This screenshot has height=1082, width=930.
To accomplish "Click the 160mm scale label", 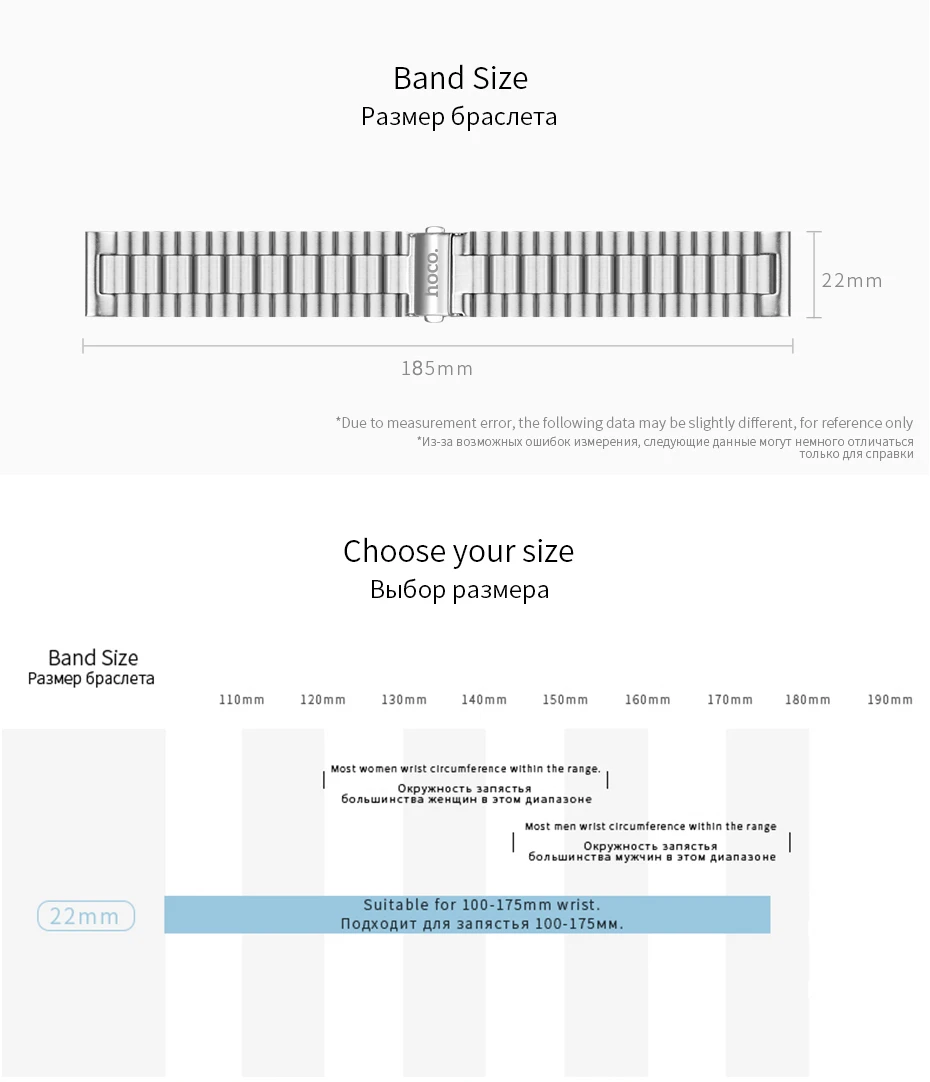I will pos(648,700).
